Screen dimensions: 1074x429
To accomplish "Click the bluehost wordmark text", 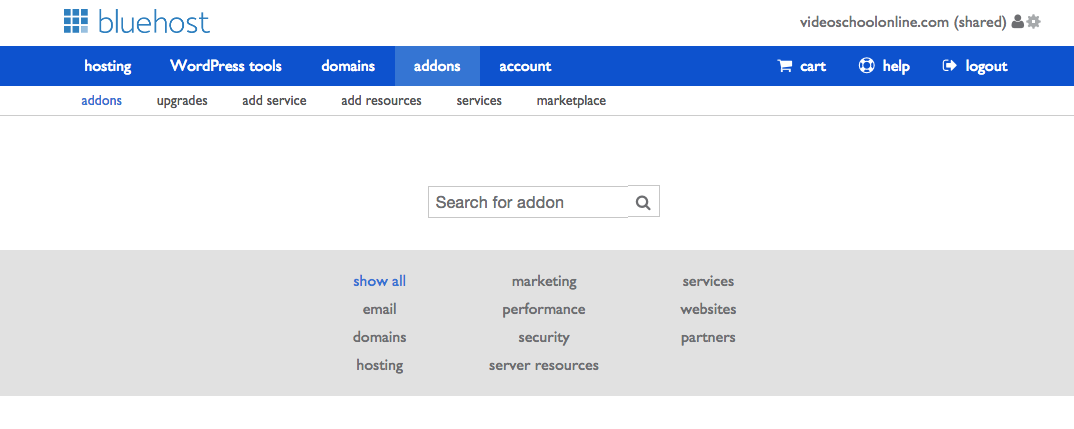I will [154, 21].
